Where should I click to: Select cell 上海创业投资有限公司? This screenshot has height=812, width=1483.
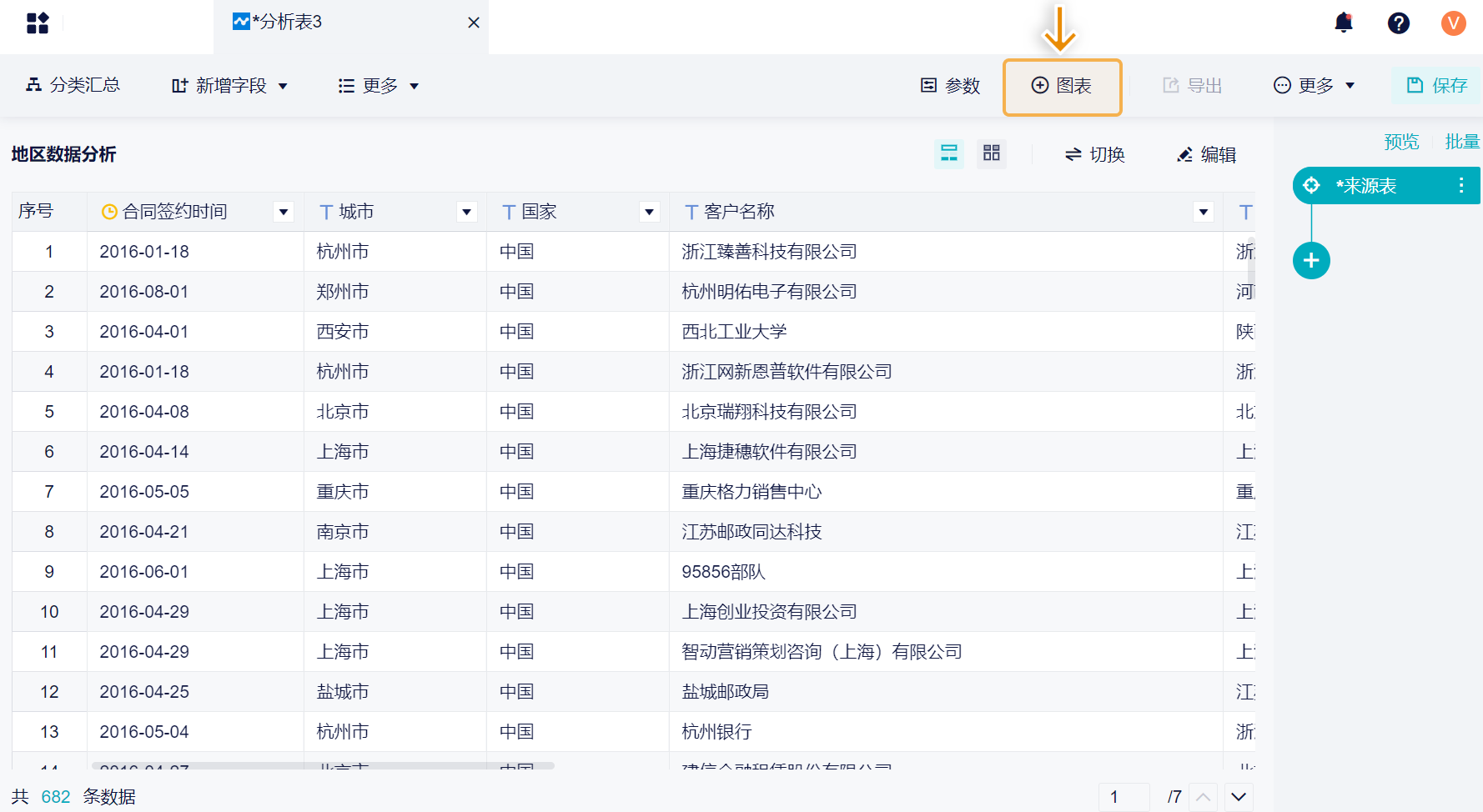pos(946,612)
